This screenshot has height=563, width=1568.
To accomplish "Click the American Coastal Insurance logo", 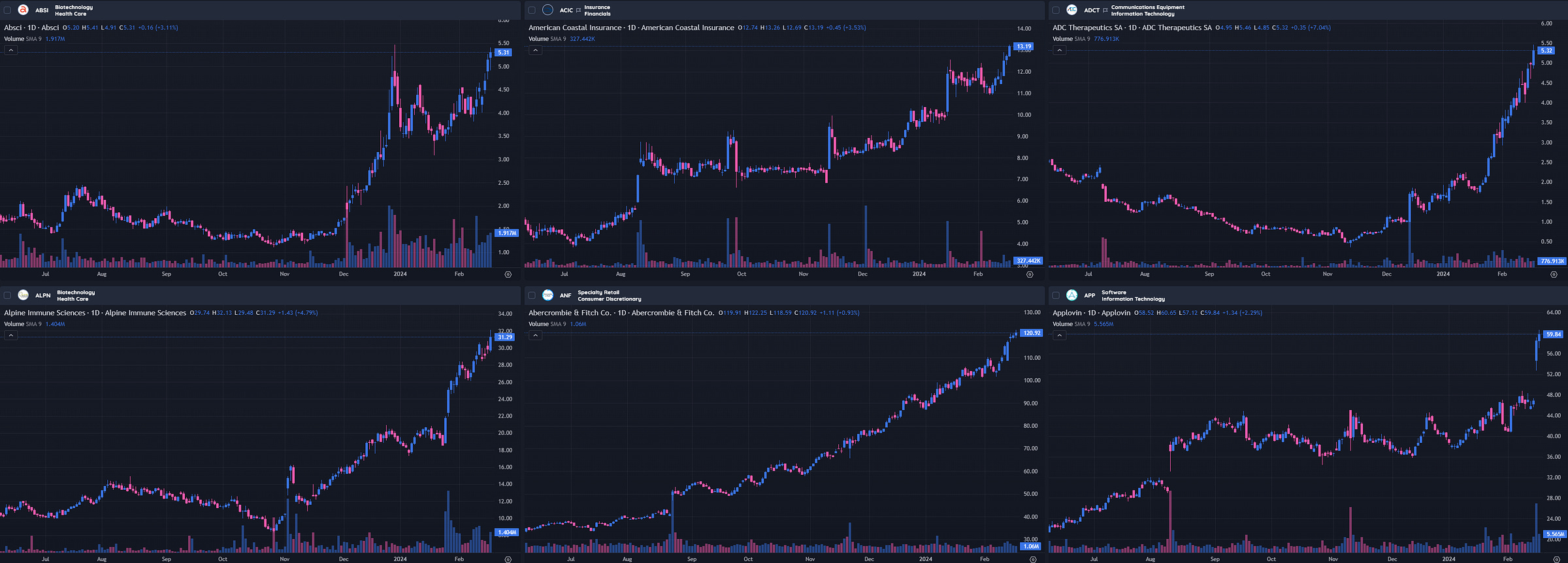I will pyautogui.click(x=547, y=10).
